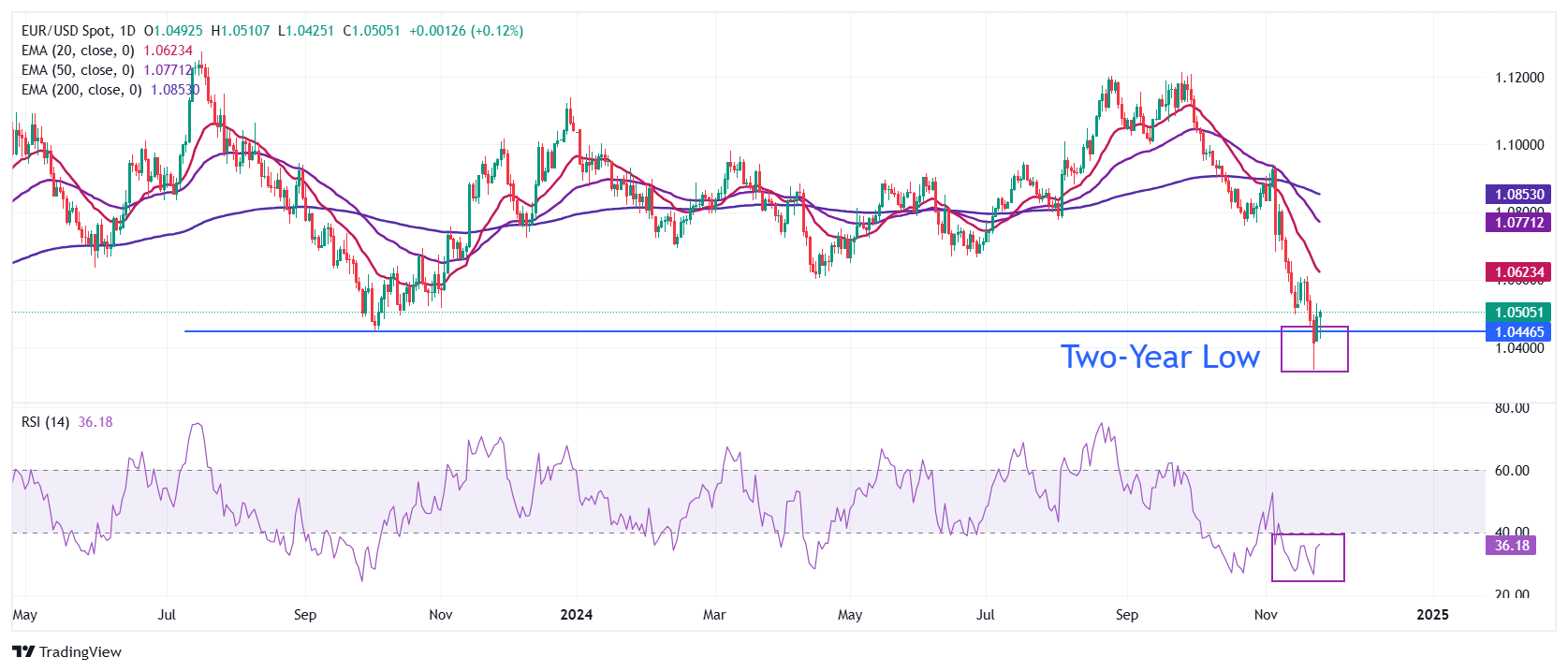Viewport: 1568px width, 672px height.
Task: Click the 36.18 RSI value tag
Action: (1511, 546)
